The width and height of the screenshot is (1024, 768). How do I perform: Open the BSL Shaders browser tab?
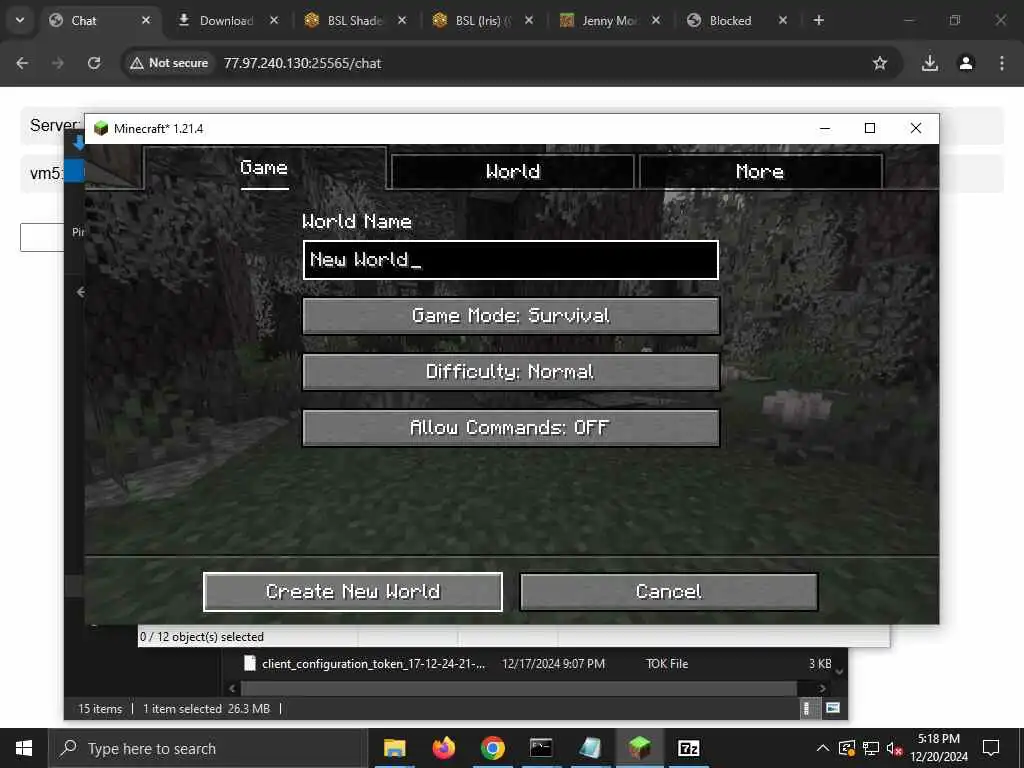coord(355,21)
